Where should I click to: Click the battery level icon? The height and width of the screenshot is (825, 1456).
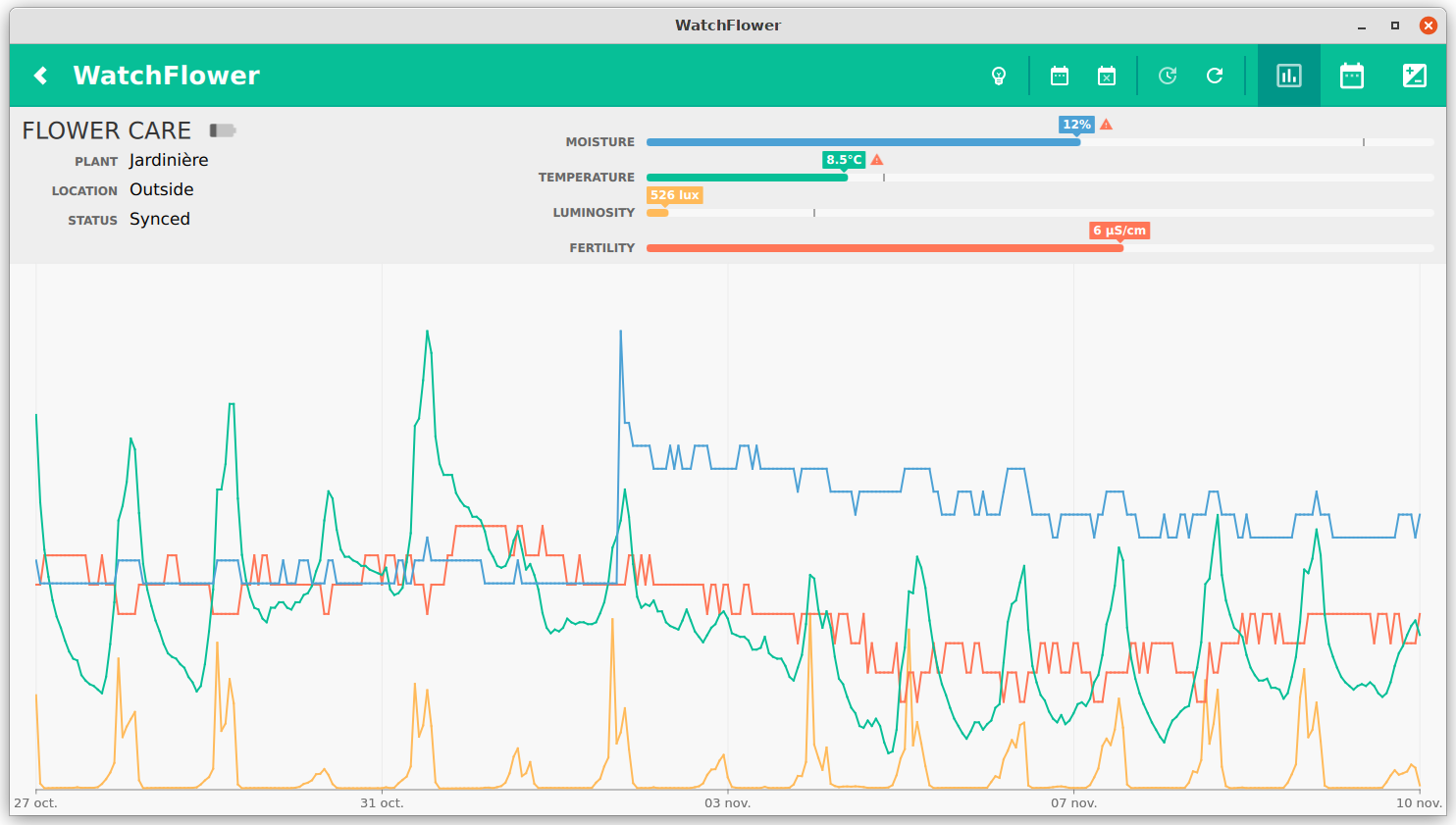[223, 130]
